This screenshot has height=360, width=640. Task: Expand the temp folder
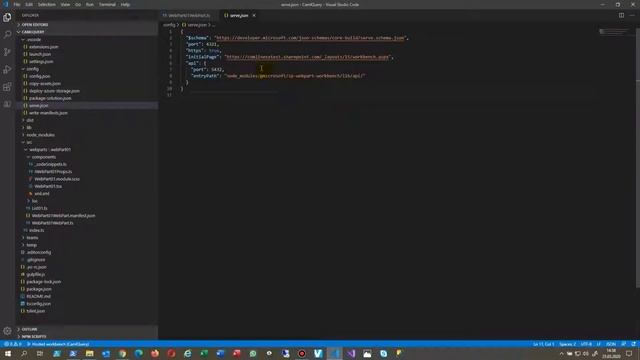tap(87, 245)
